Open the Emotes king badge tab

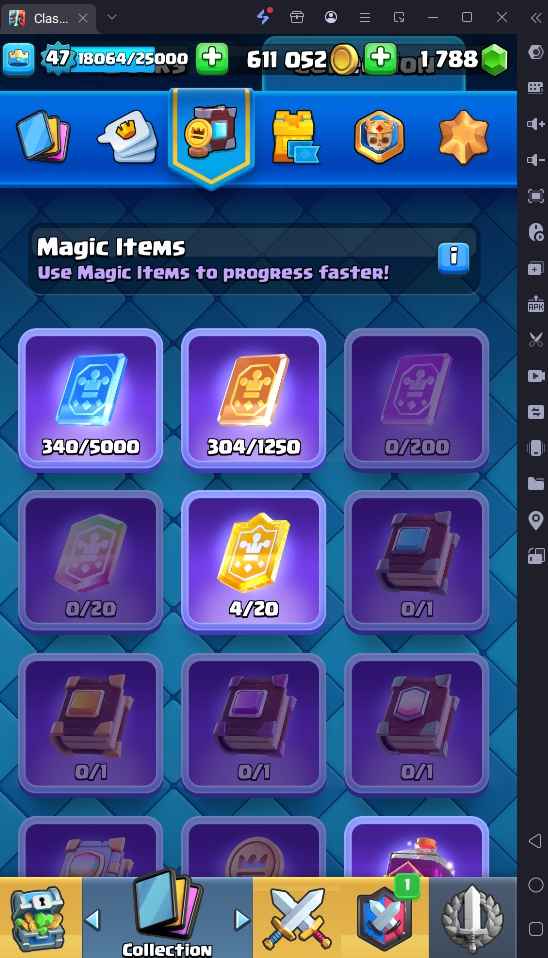pyautogui.click(x=379, y=137)
